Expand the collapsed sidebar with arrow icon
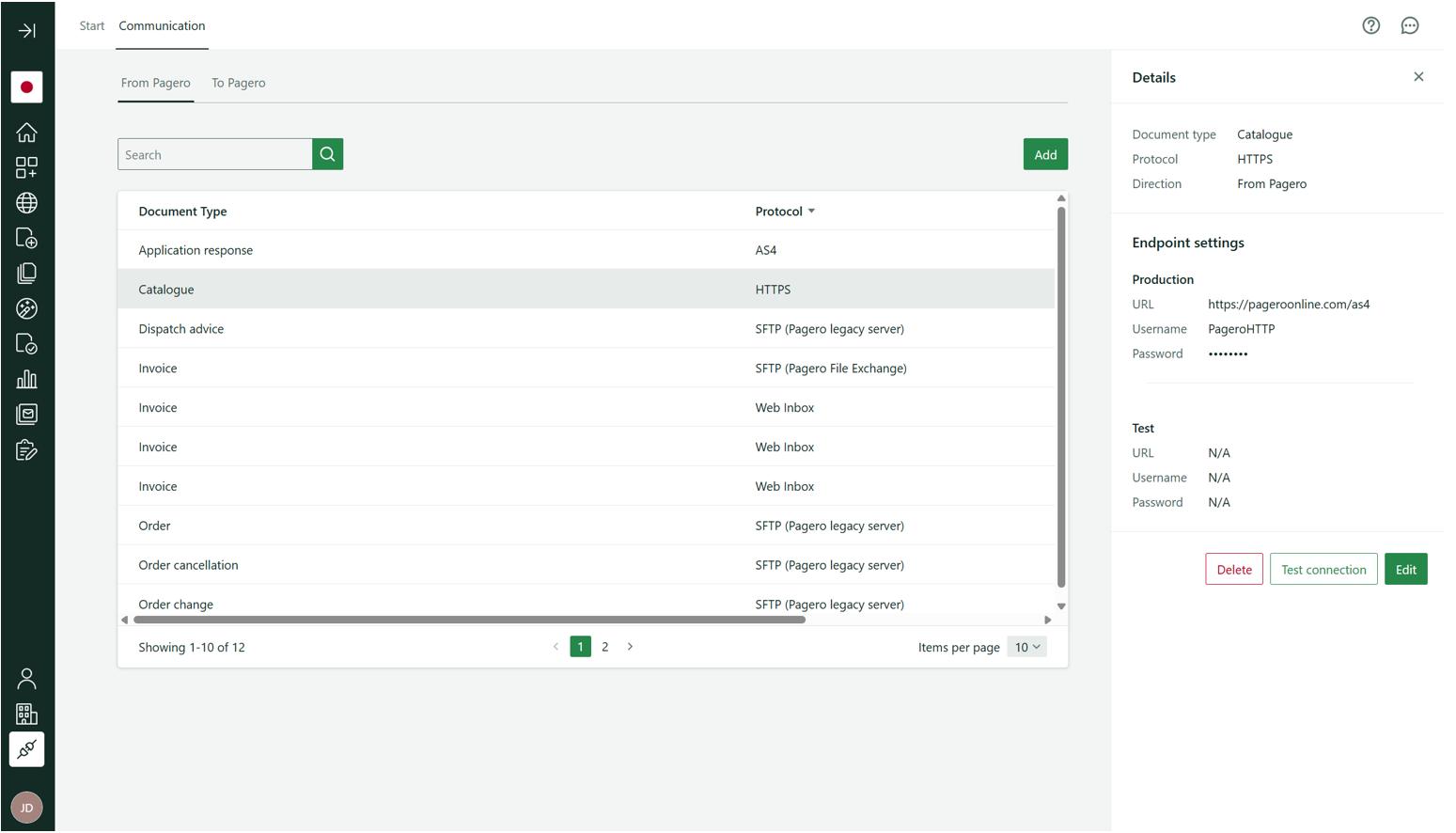The width and height of the screenshot is (1456, 833). 26,30
